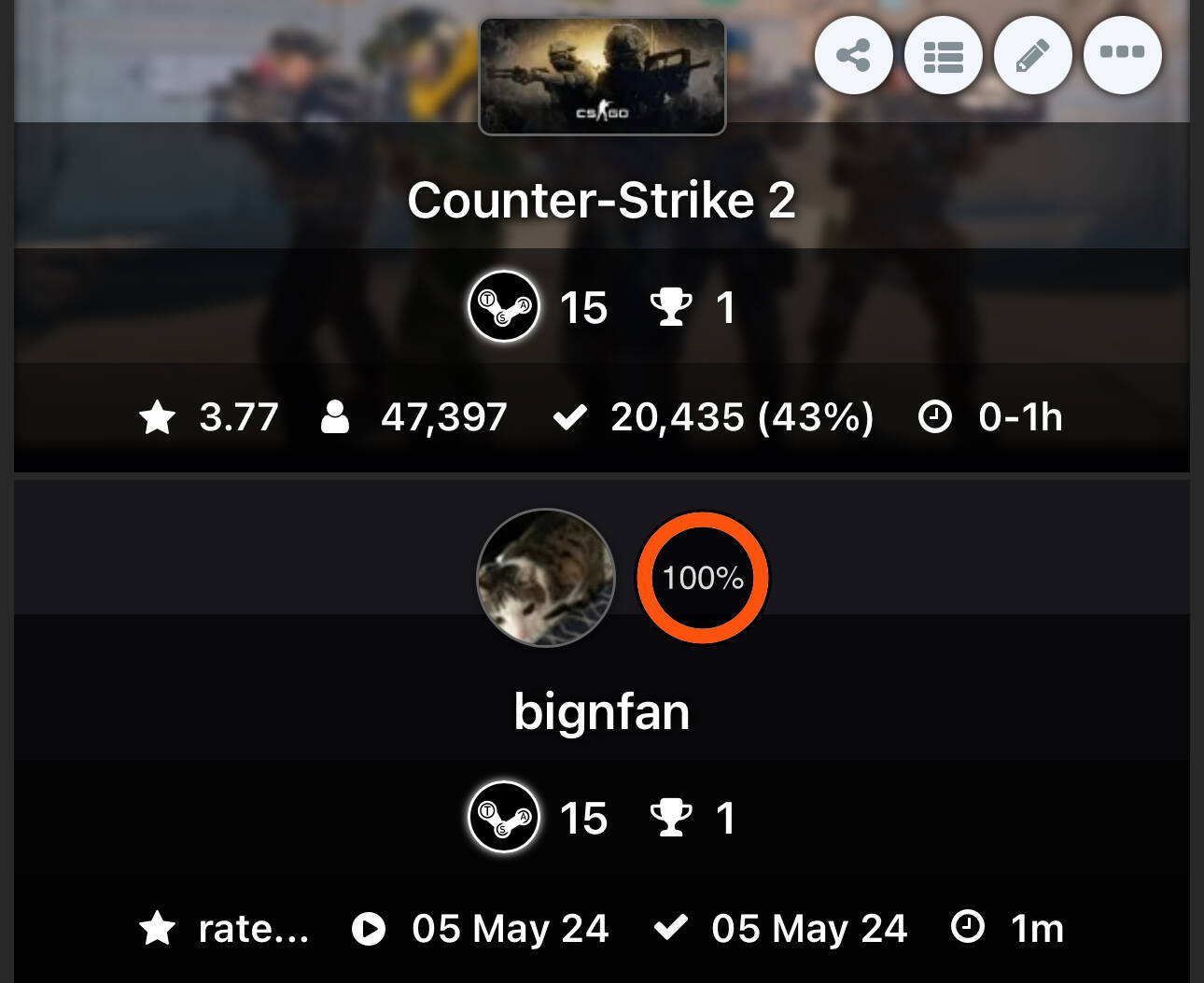
Task: Click the checkmark beside 20,435 (43%)
Action: click(x=569, y=417)
